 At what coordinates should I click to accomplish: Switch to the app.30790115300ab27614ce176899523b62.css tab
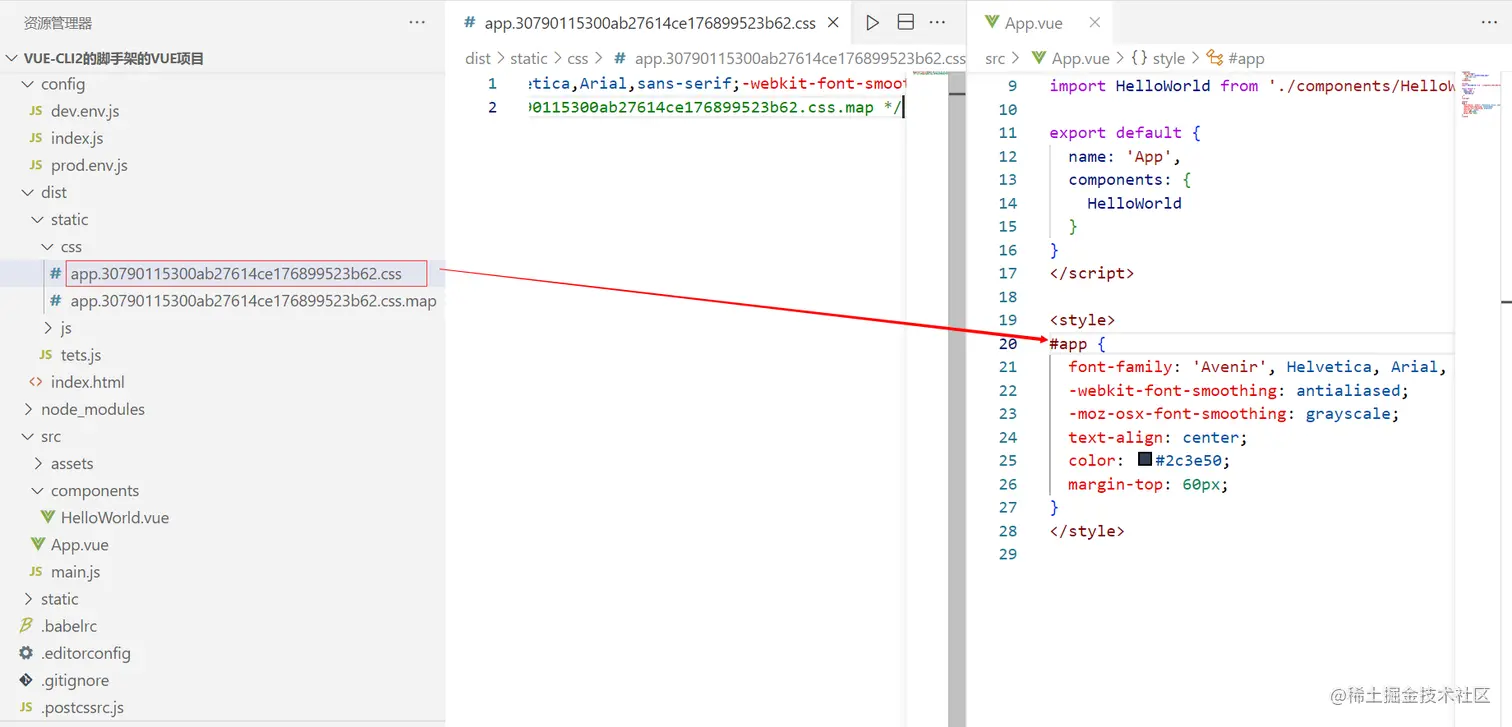click(650, 22)
